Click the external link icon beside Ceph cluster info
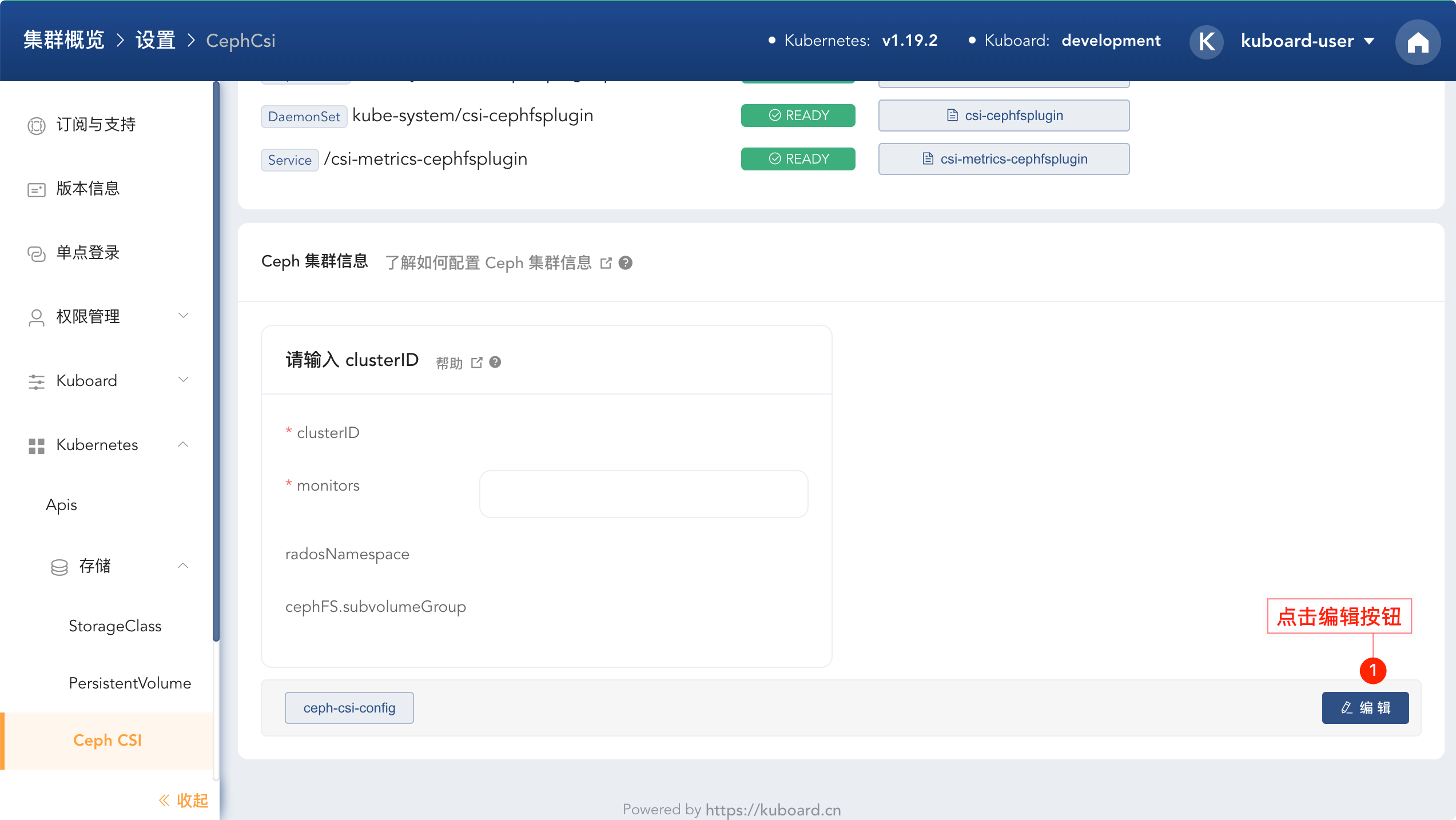This screenshot has height=820, width=1456. coord(606,263)
